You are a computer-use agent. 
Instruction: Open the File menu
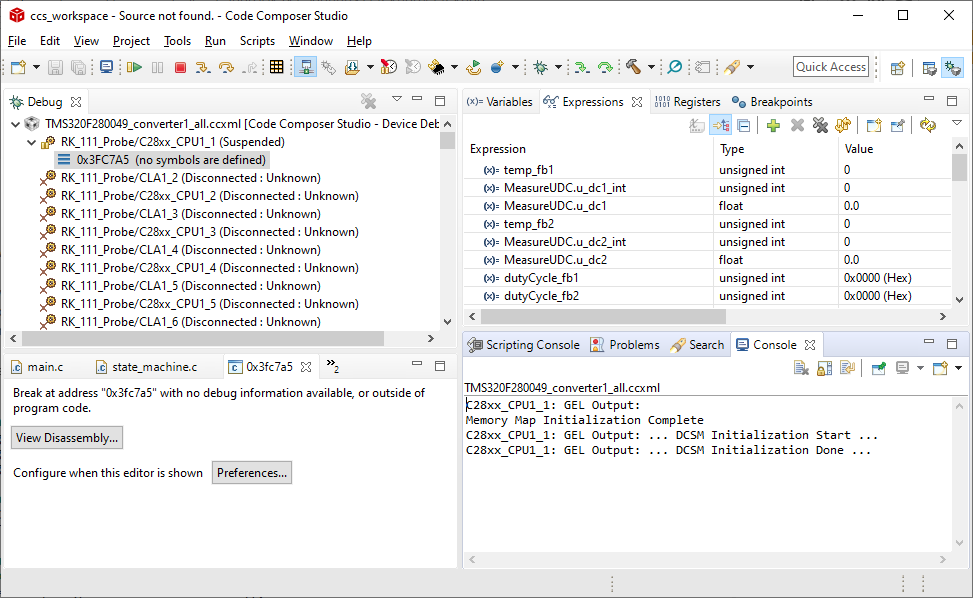[17, 41]
